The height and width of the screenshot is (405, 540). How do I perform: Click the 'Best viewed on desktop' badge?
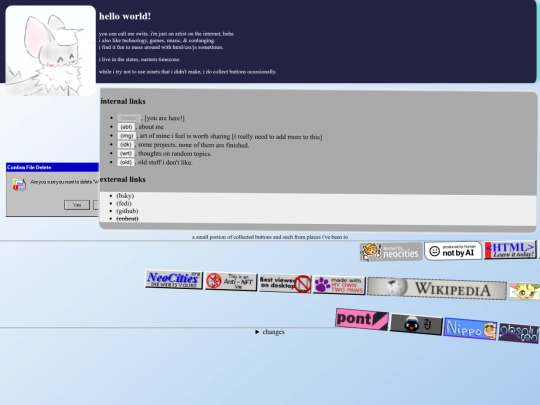[285, 283]
